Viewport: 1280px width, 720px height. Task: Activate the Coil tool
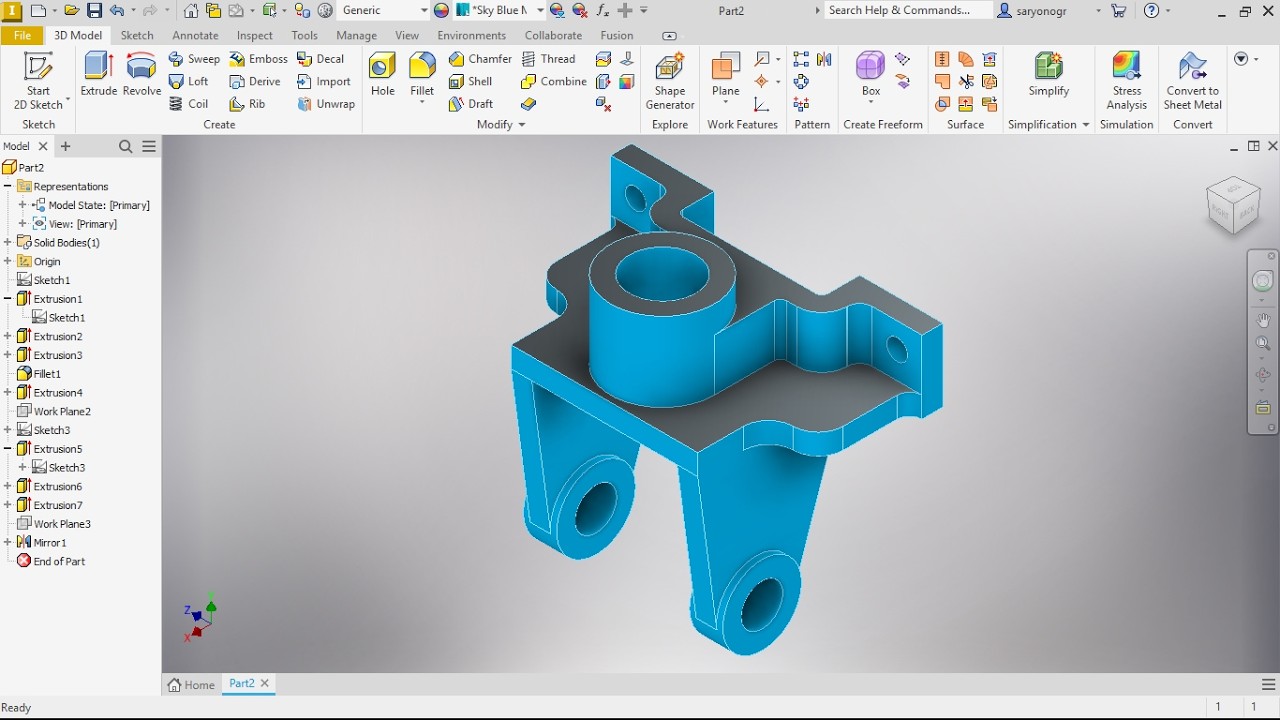point(189,104)
